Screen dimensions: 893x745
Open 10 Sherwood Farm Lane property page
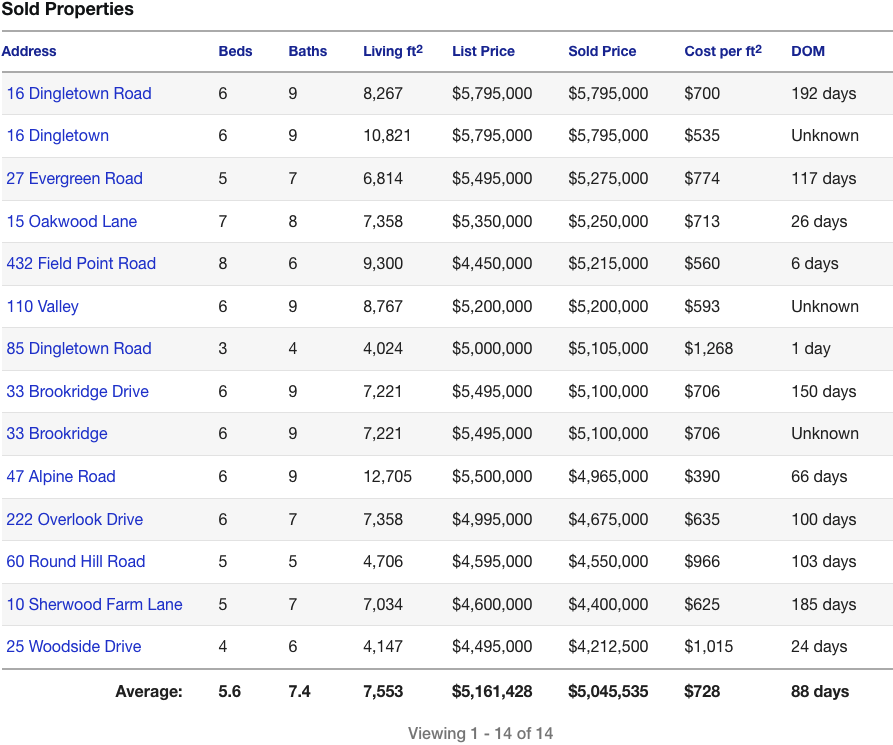[x=94, y=604]
